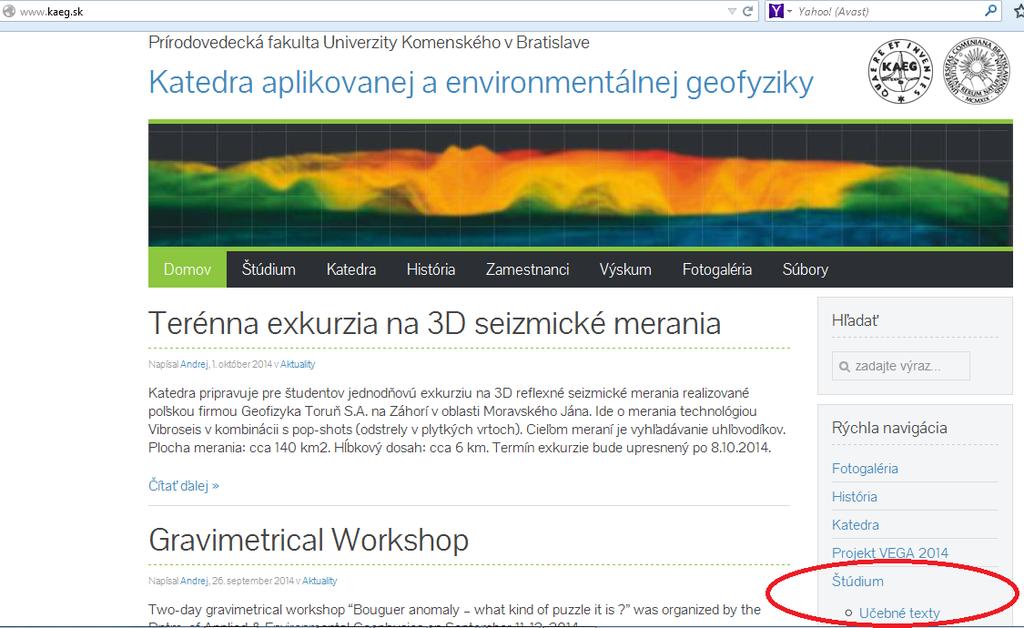Open the Štúdium menu item
The height and width of the screenshot is (628, 1024).
coord(268,269)
